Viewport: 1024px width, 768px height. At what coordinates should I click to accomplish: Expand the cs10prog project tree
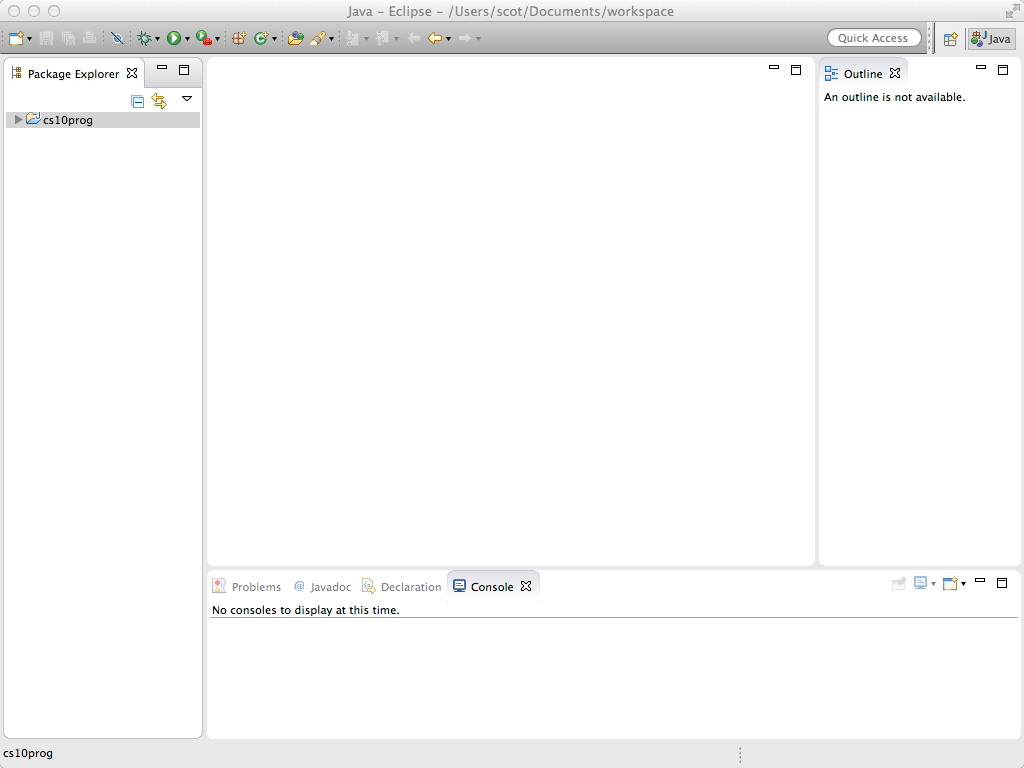click(18, 120)
